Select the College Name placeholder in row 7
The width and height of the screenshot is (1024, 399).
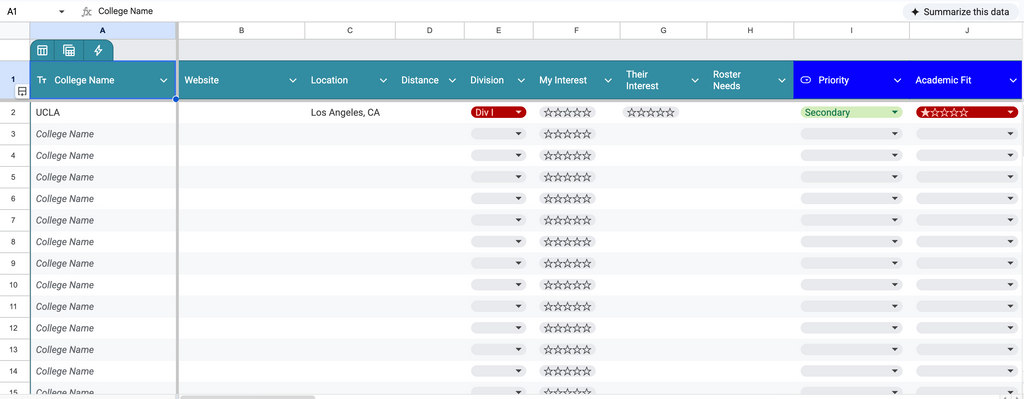pyautogui.click(x=103, y=220)
